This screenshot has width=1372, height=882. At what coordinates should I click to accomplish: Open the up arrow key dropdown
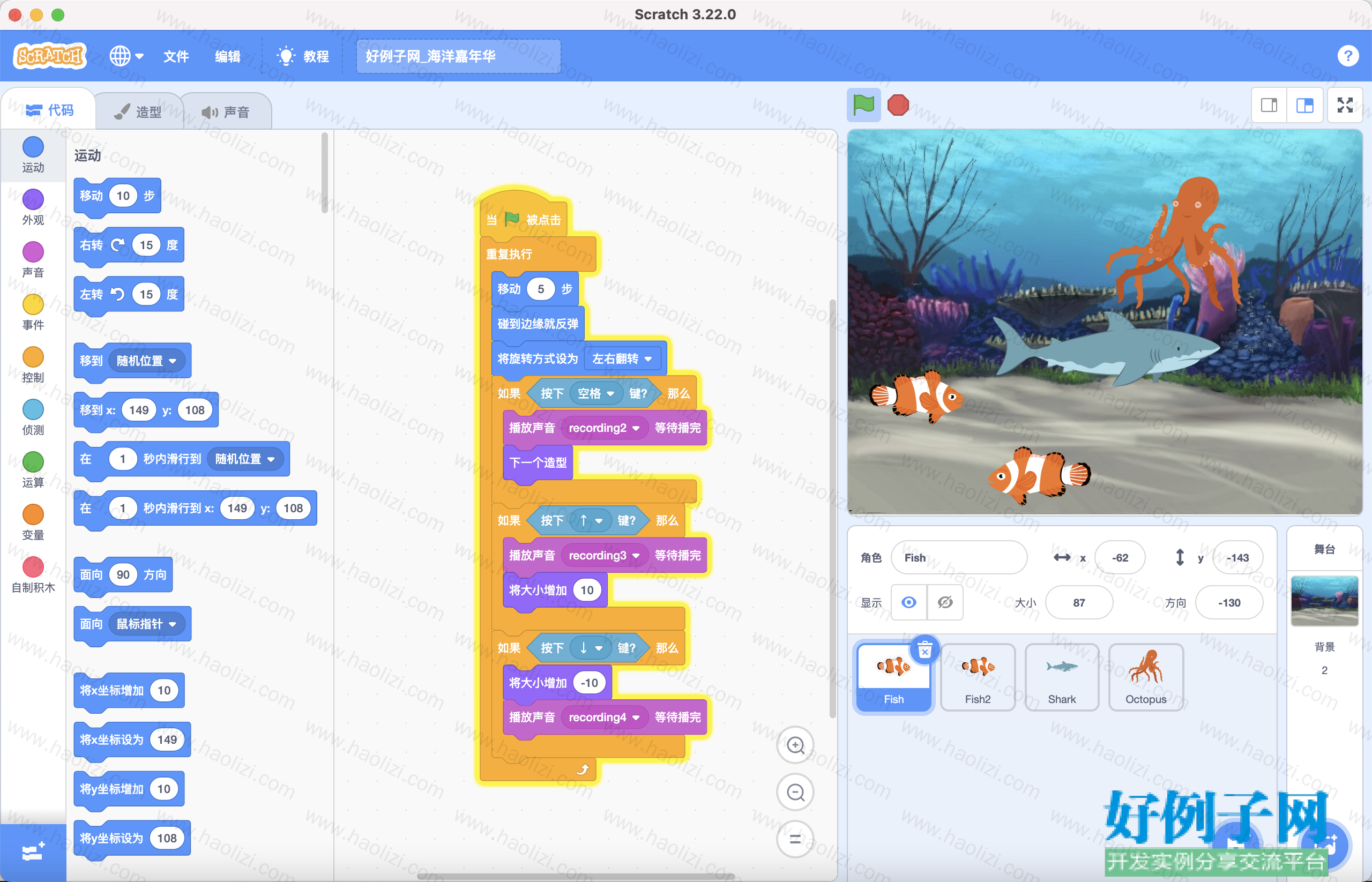click(x=591, y=521)
